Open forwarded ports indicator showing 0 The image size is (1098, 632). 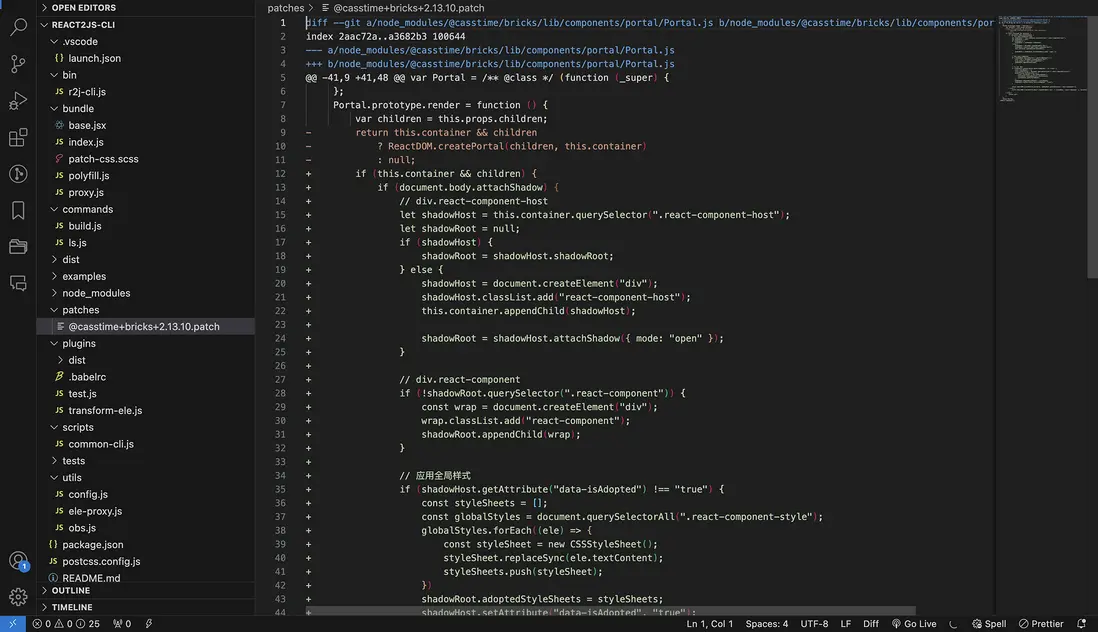122,624
